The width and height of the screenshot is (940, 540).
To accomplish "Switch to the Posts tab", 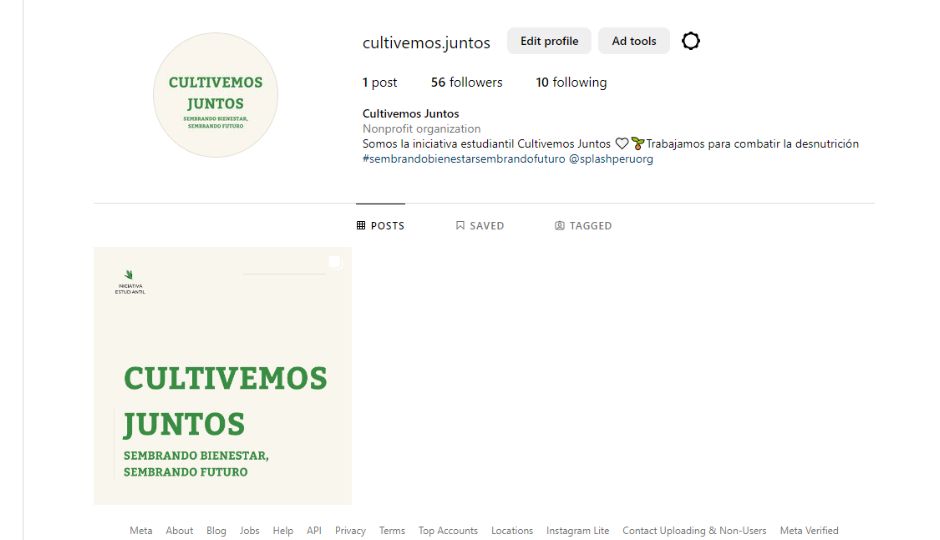I will [x=380, y=226].
